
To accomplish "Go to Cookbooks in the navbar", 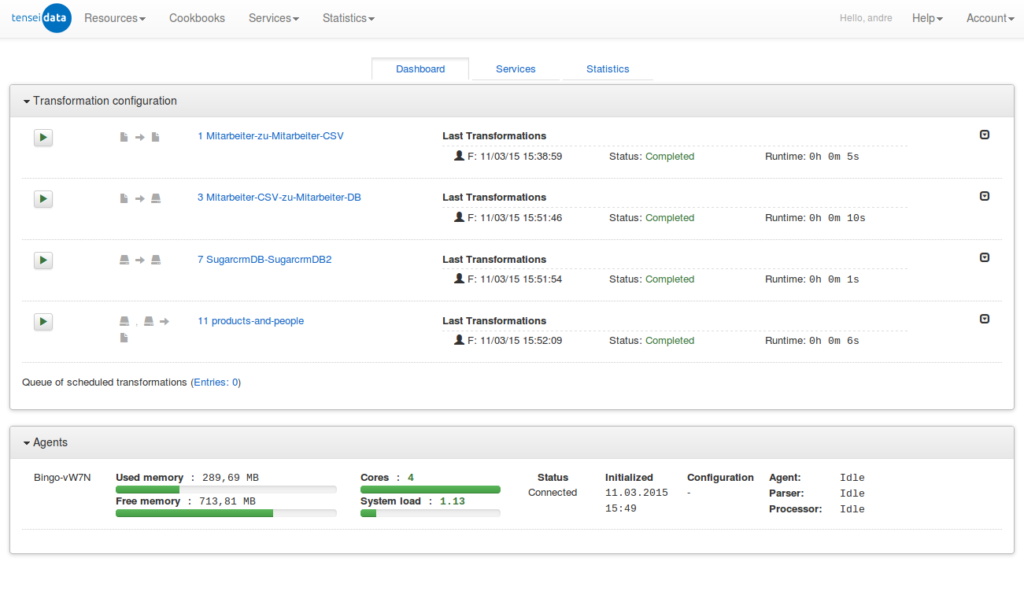I will 197,18.
